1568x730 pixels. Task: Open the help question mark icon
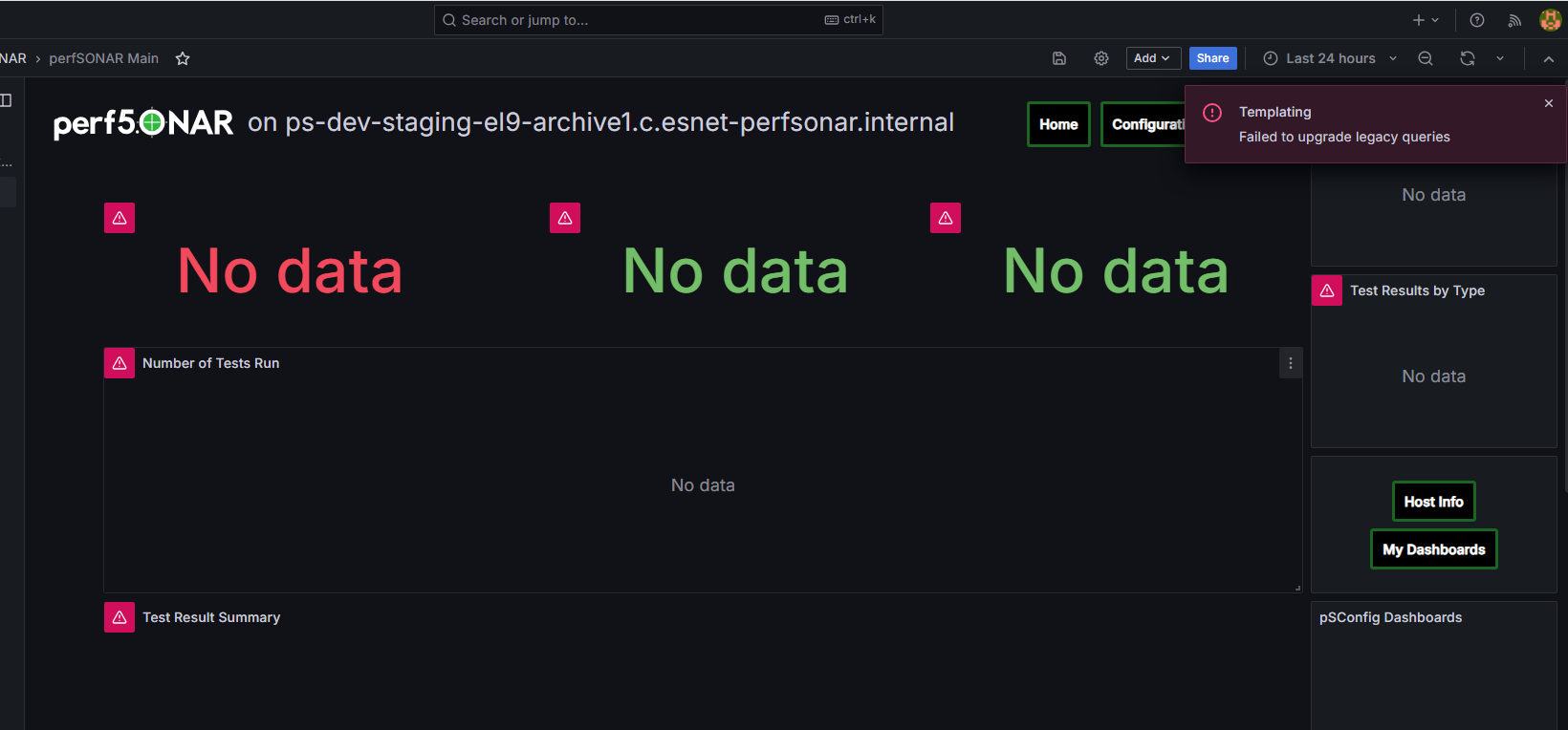coord(1477,20)
